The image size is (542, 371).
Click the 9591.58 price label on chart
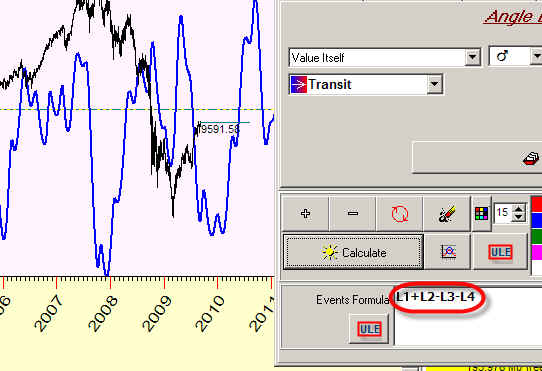tap(220, 129)
